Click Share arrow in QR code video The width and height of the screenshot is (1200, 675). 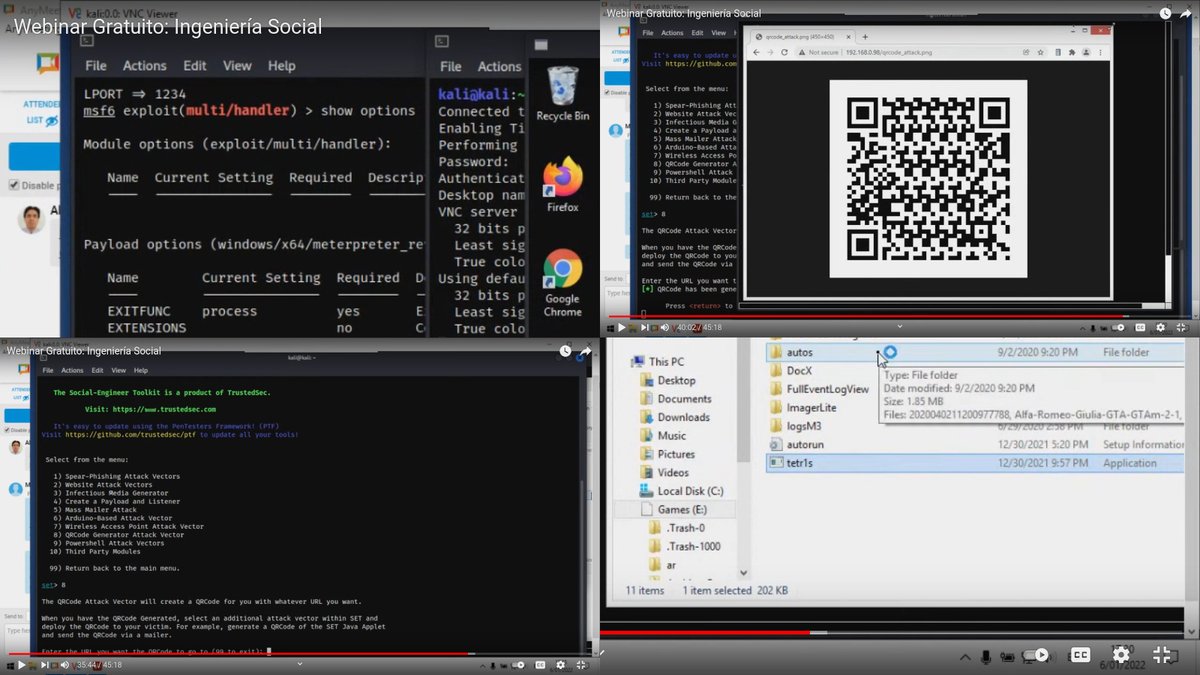(x=1187, y=13)
